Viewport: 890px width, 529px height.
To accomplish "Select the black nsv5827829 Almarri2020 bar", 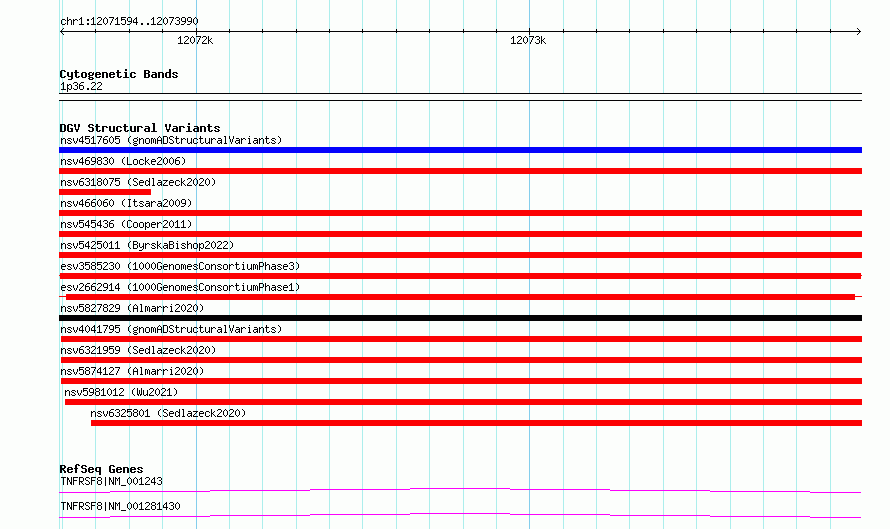I will [460, 318].
